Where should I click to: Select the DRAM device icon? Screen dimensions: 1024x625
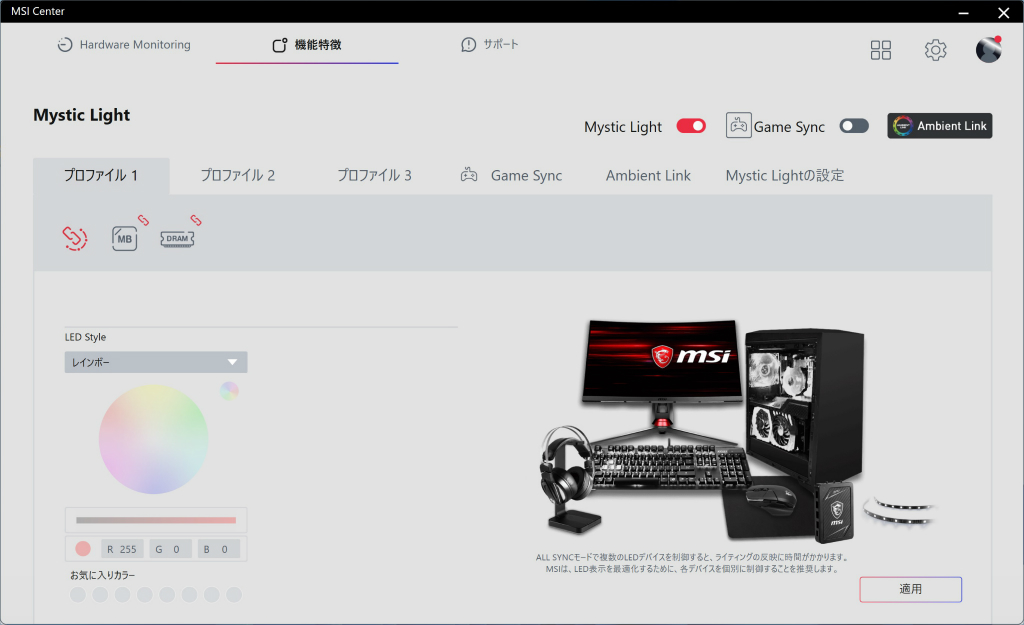coord(177,238)
